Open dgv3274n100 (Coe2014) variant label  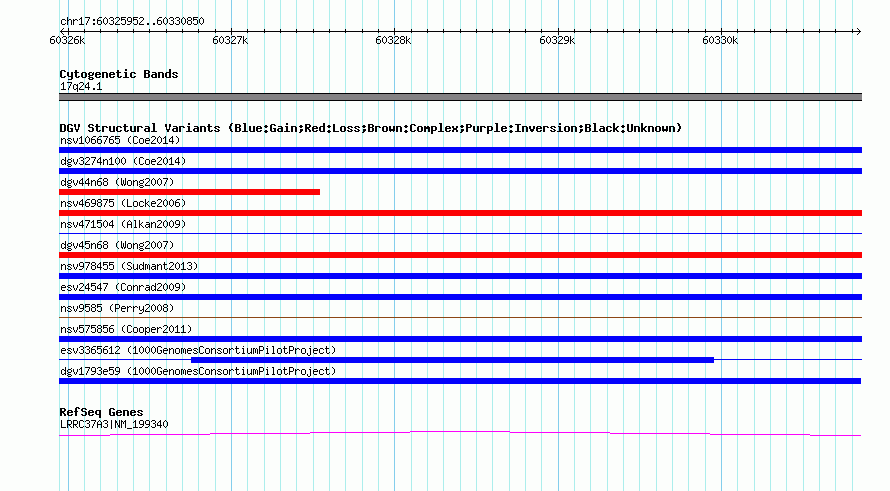tap(123, 161)
